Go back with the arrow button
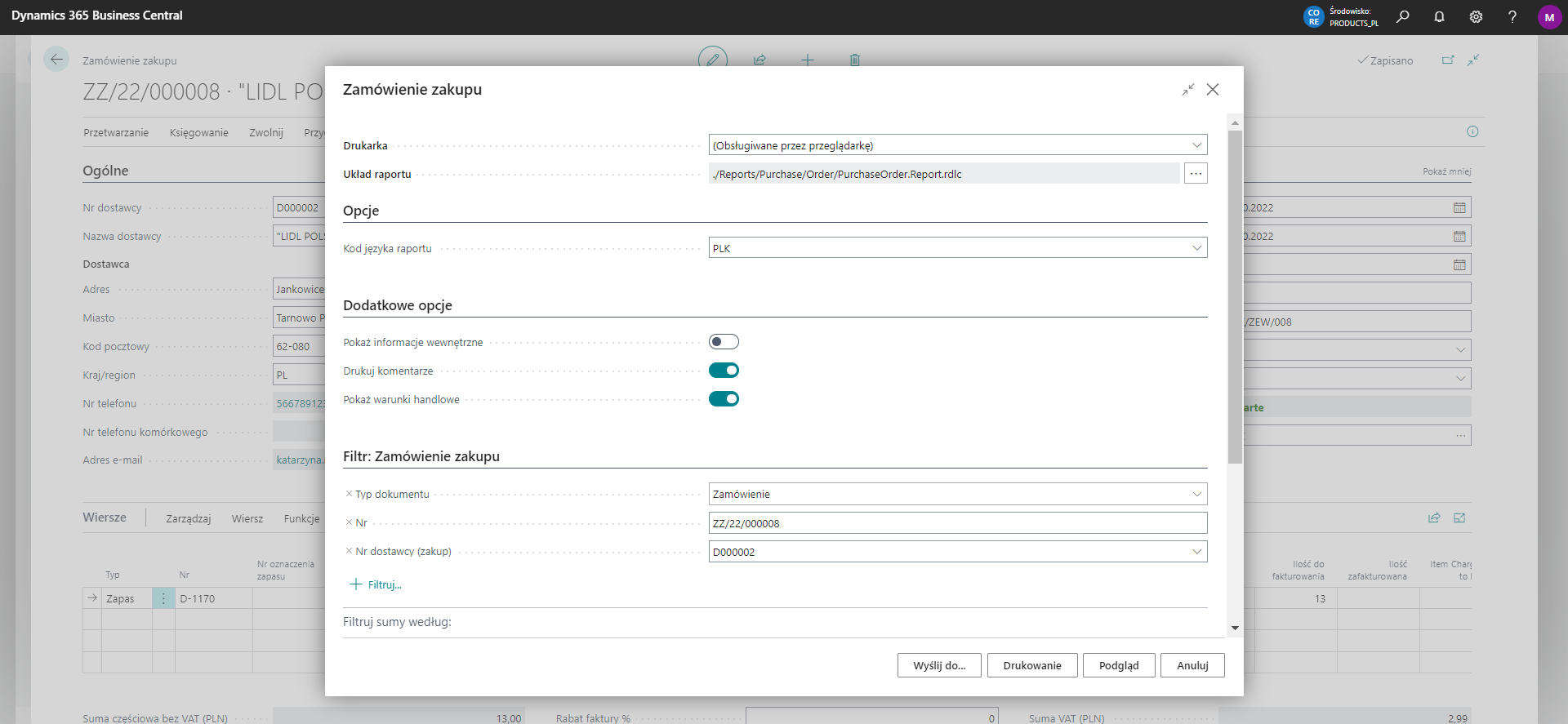The image size is (1568, 724). click(x=56, y=60)
